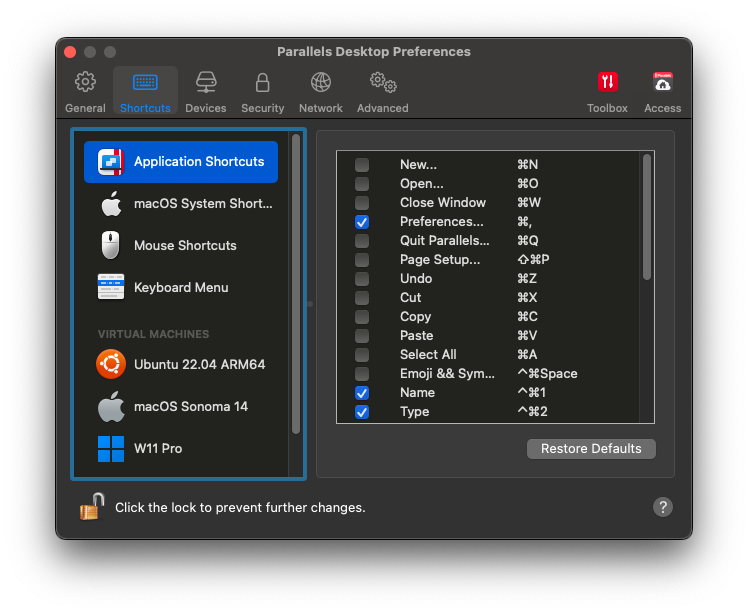748x613 pixels.
Task: Open the Toolbox icon in toolbar
Action: 607,90
